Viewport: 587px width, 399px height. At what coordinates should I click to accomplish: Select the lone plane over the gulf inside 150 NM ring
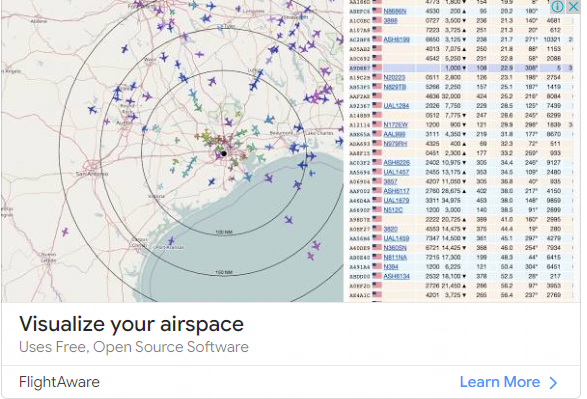[x=288, y=220]
